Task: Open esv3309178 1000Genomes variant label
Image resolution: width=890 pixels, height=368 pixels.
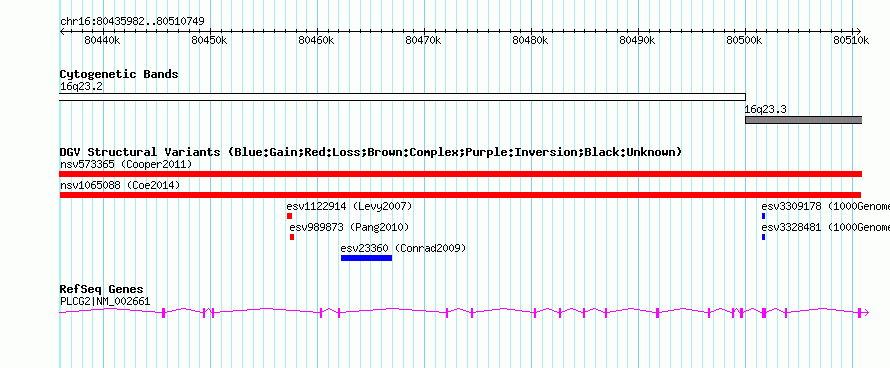Action: (x=825, y=206)
